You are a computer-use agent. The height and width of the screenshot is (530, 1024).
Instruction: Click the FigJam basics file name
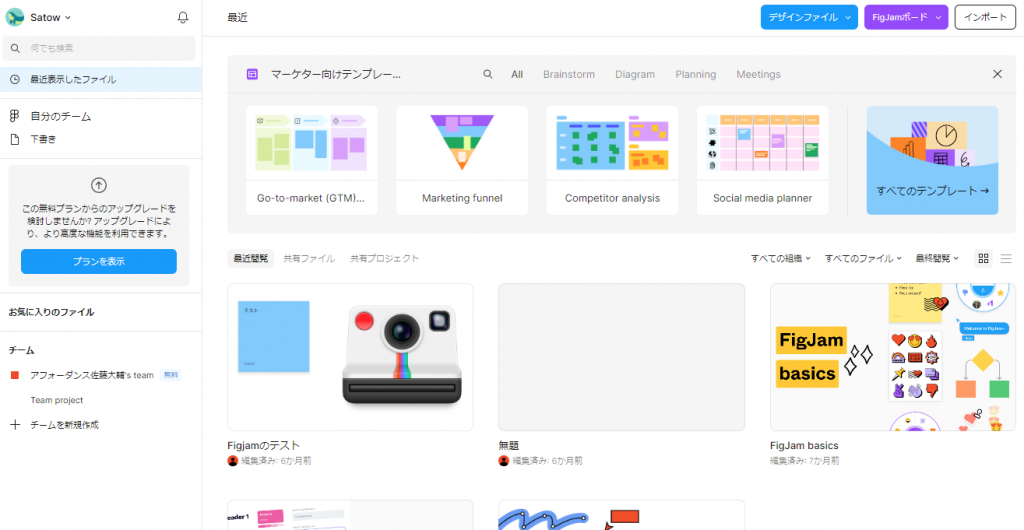804,446
